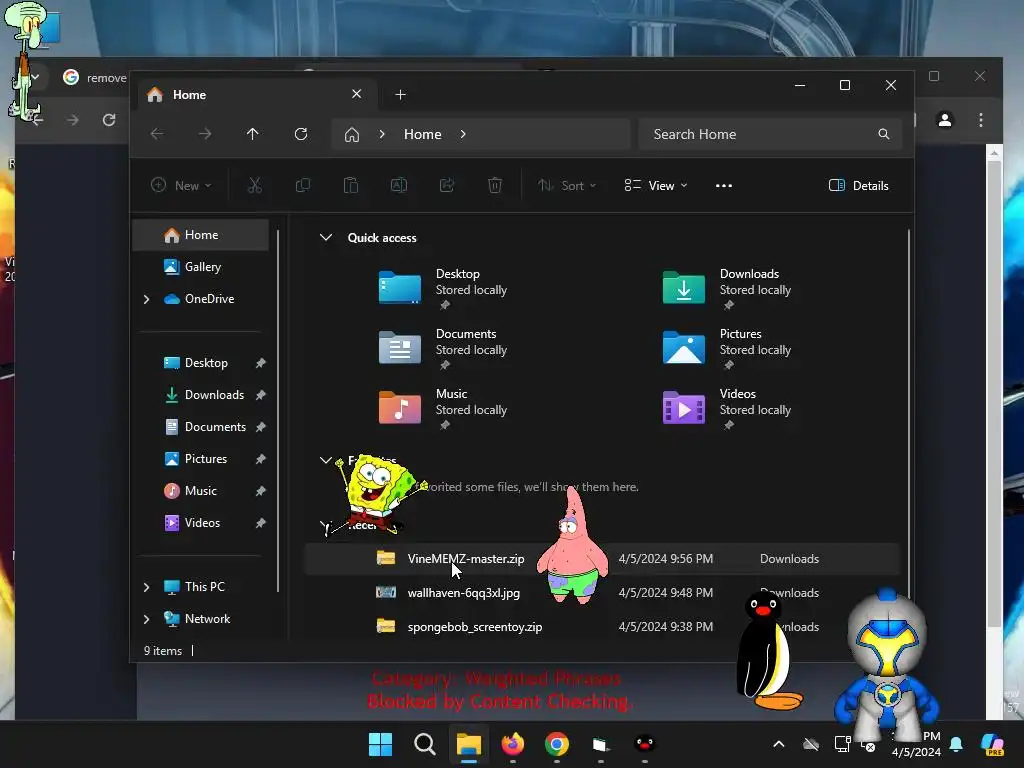This screenshot has width=1024, height=768.
Task: Open the notification bell in system tray
Action: pos(956,744)
